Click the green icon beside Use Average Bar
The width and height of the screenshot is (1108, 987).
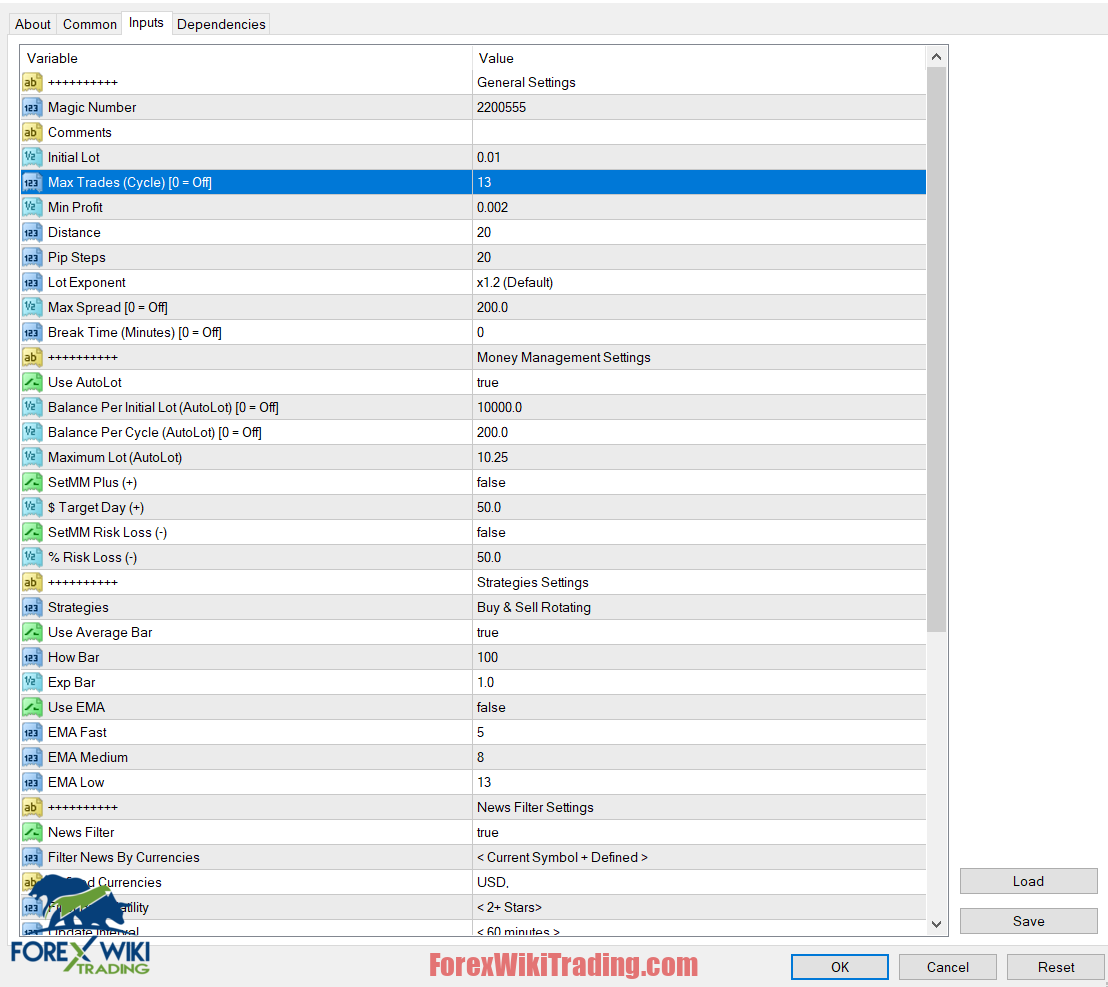coord(31,632)
